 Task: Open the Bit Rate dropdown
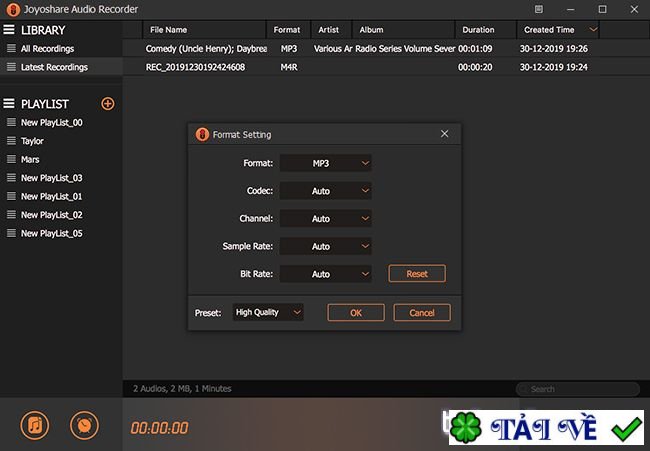click(x=325, y=274)
